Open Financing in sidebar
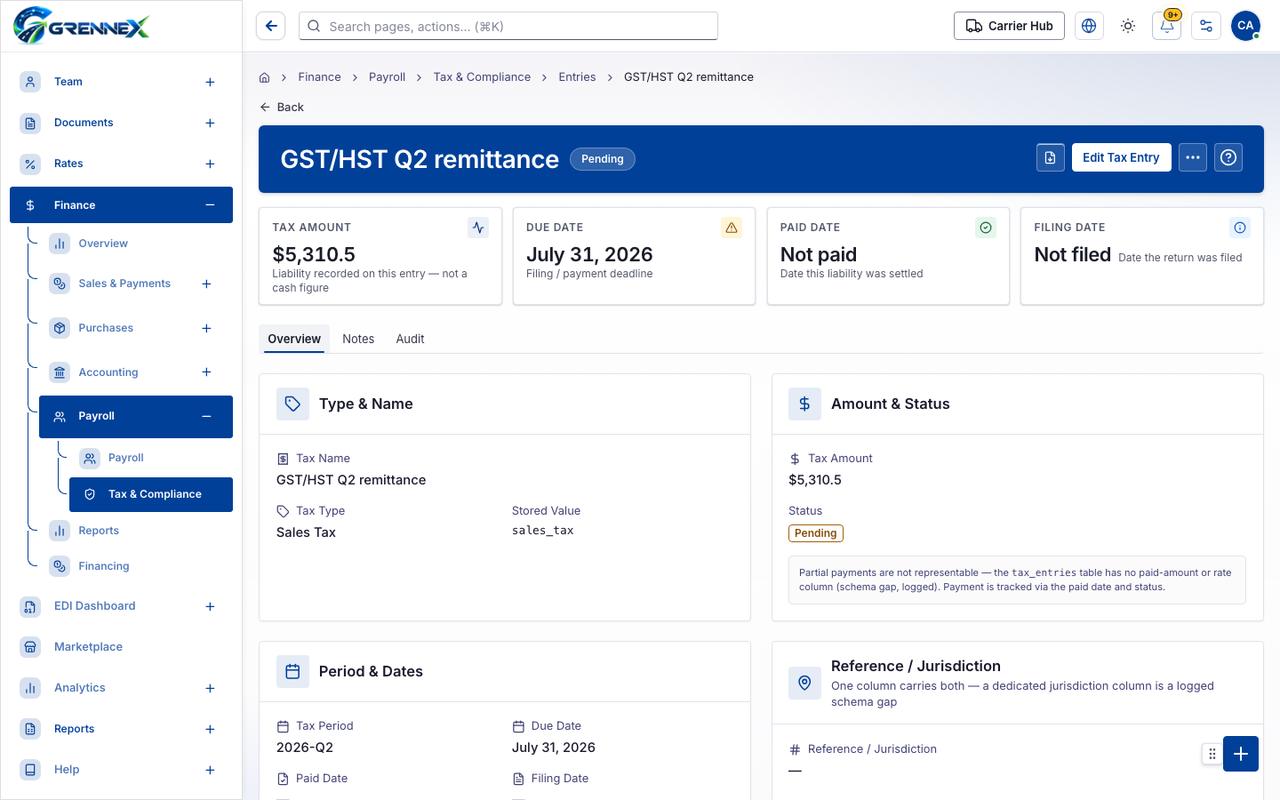Viewport: 1280px width, 800px height. pos(104,566)
